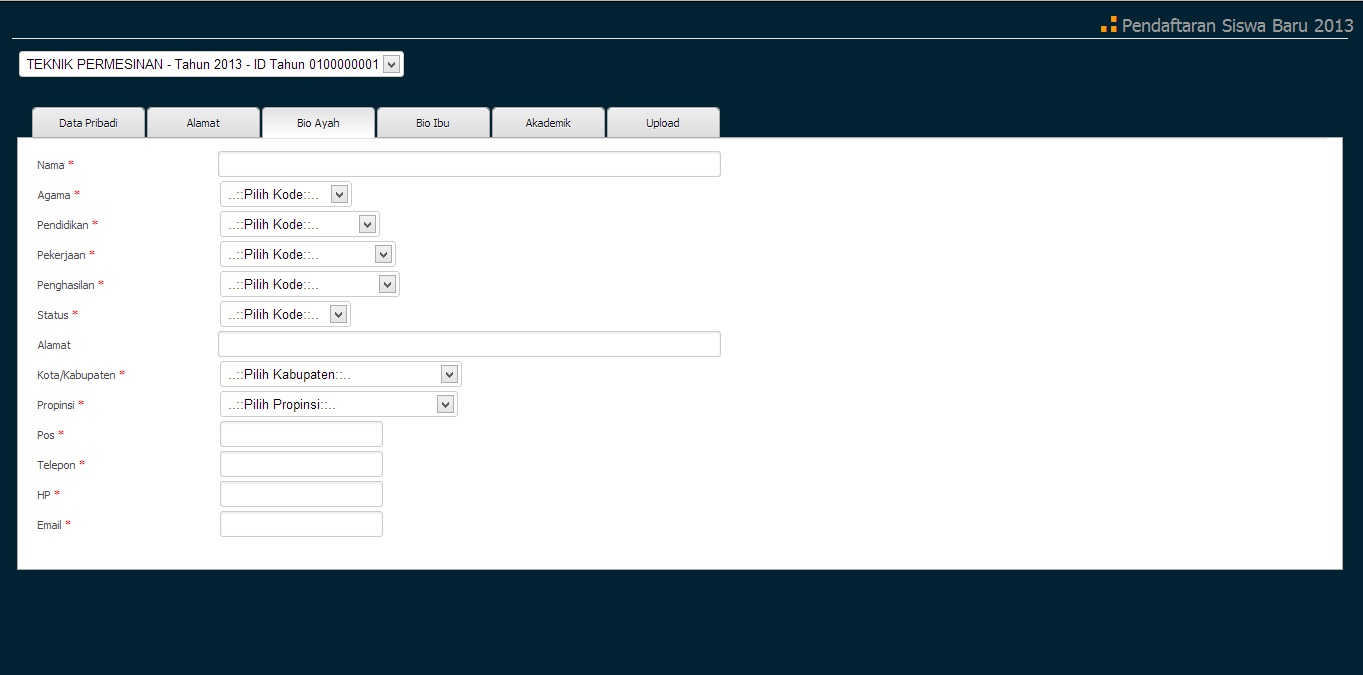This screenshot has height=675, width=1363.
Task: Focus the Telepon input field
Action: [301, 464]
